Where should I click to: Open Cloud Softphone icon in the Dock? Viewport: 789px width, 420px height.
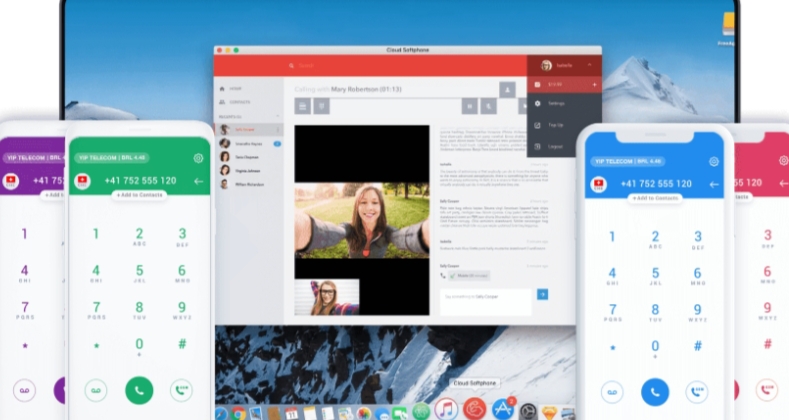click(x=473, y=409)
